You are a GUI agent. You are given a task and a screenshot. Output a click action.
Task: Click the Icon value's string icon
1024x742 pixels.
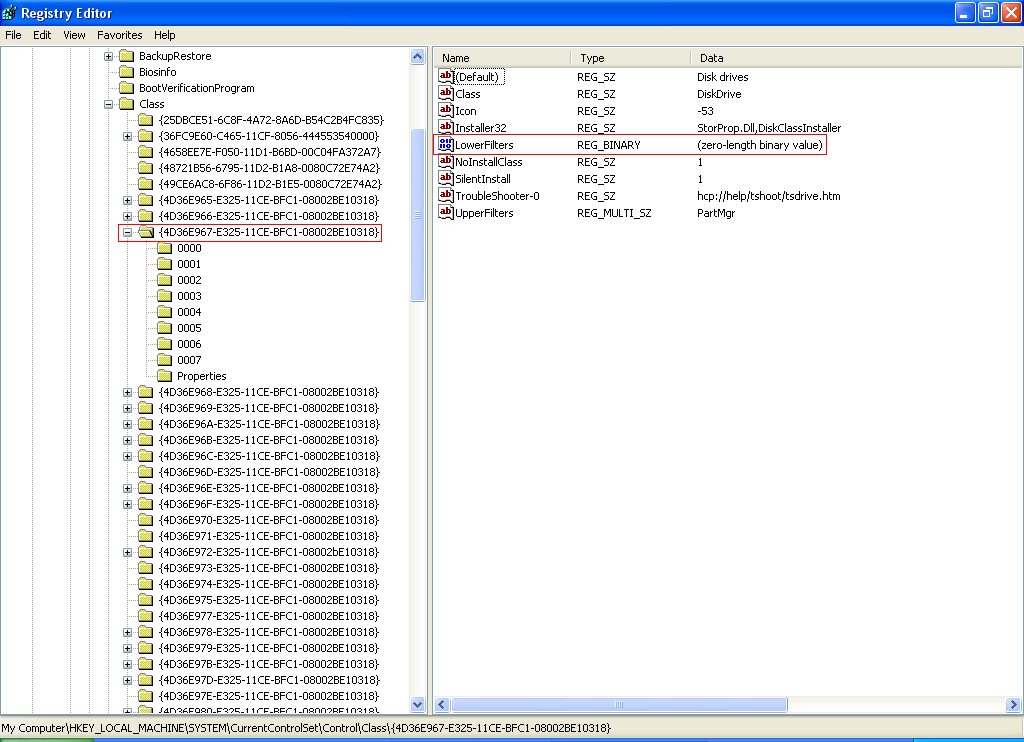click(445, 110)
